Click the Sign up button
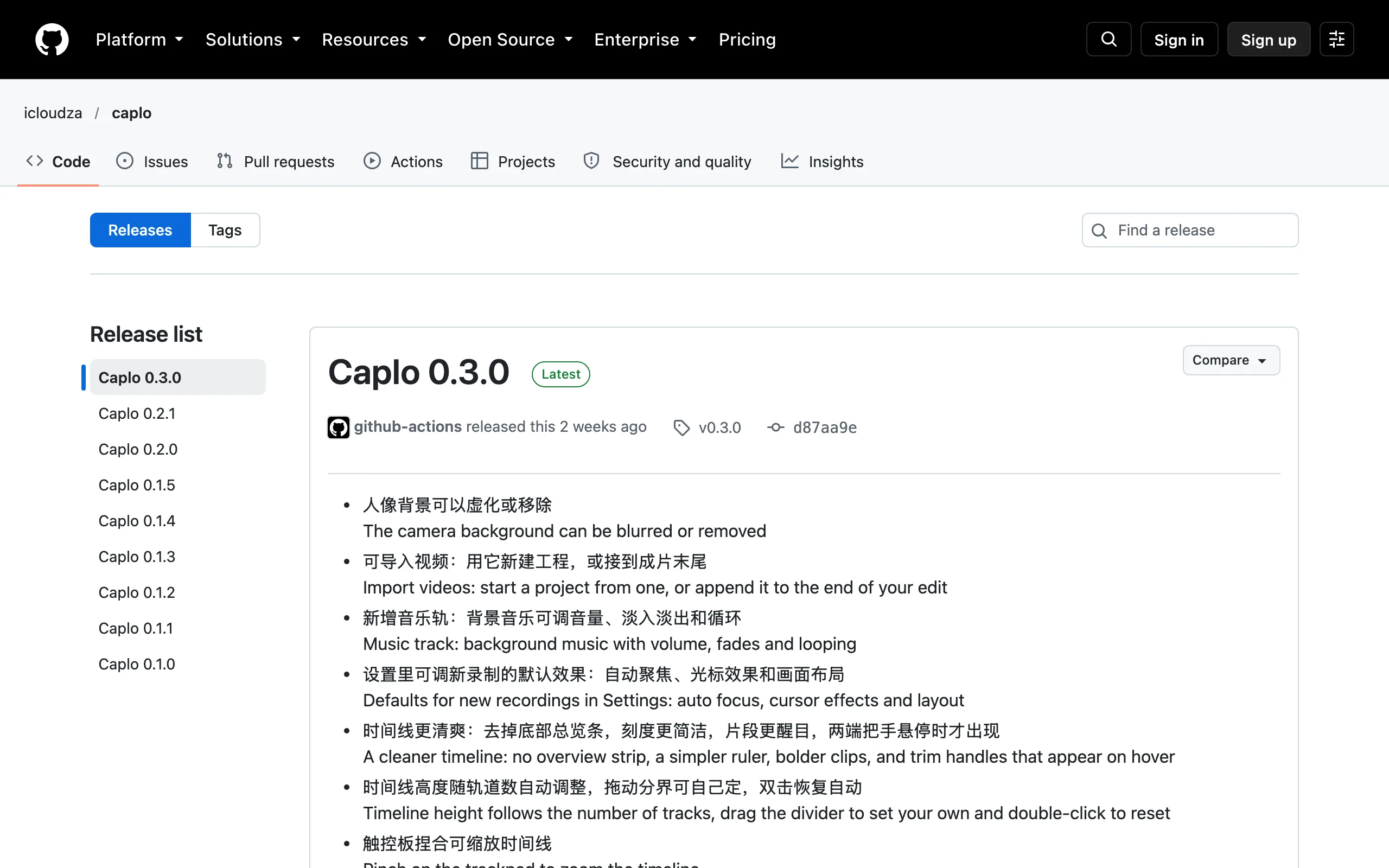1389x868 pixels. 1269,40
